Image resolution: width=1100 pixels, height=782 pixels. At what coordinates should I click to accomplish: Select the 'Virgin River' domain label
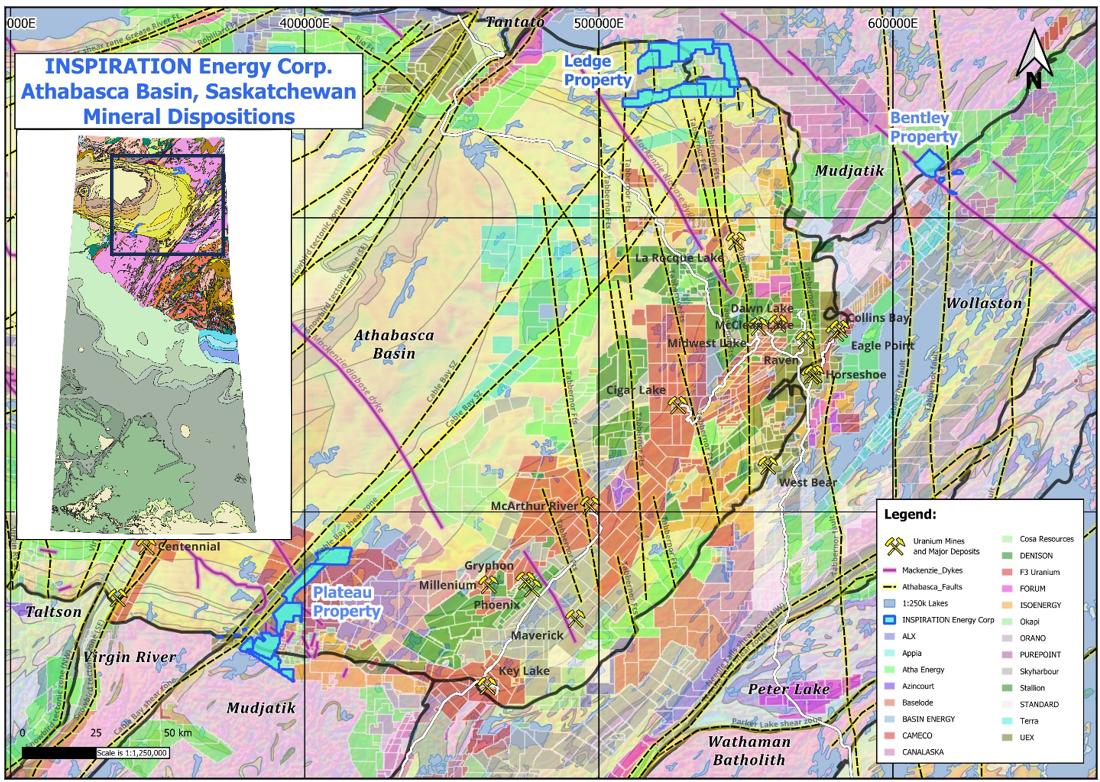(x=130, y=657)
